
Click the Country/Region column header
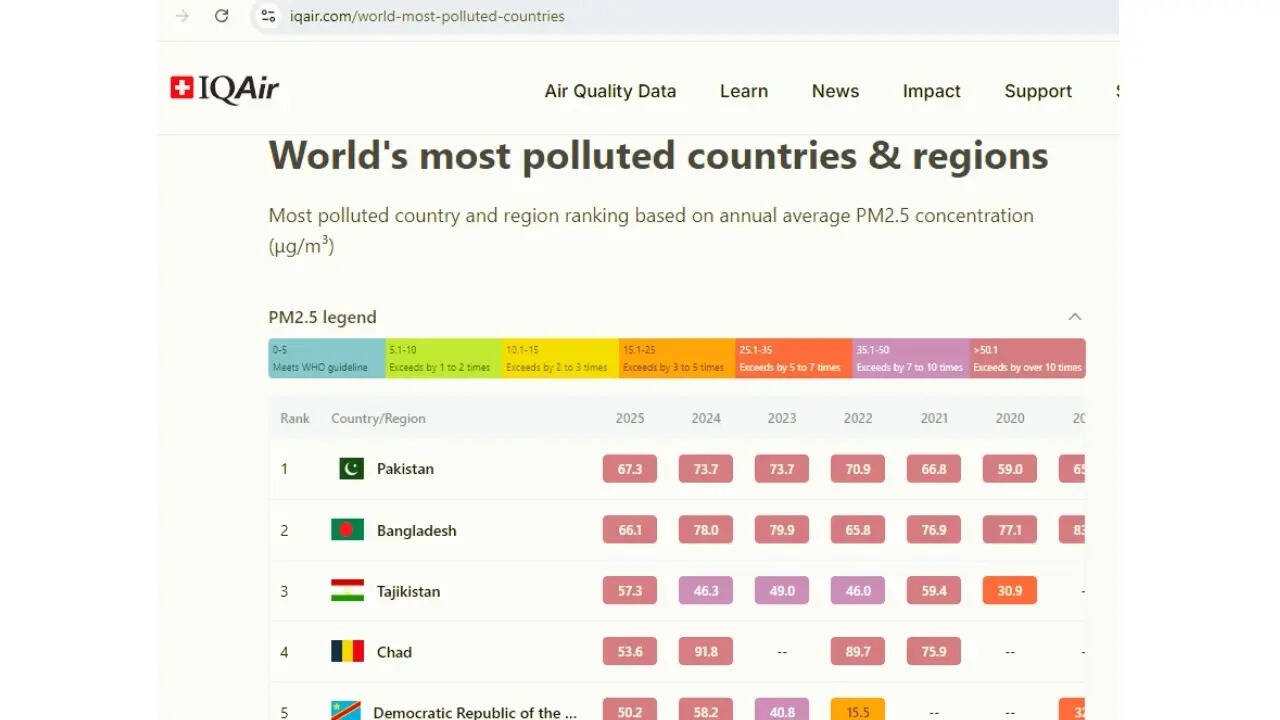[378, 419]
